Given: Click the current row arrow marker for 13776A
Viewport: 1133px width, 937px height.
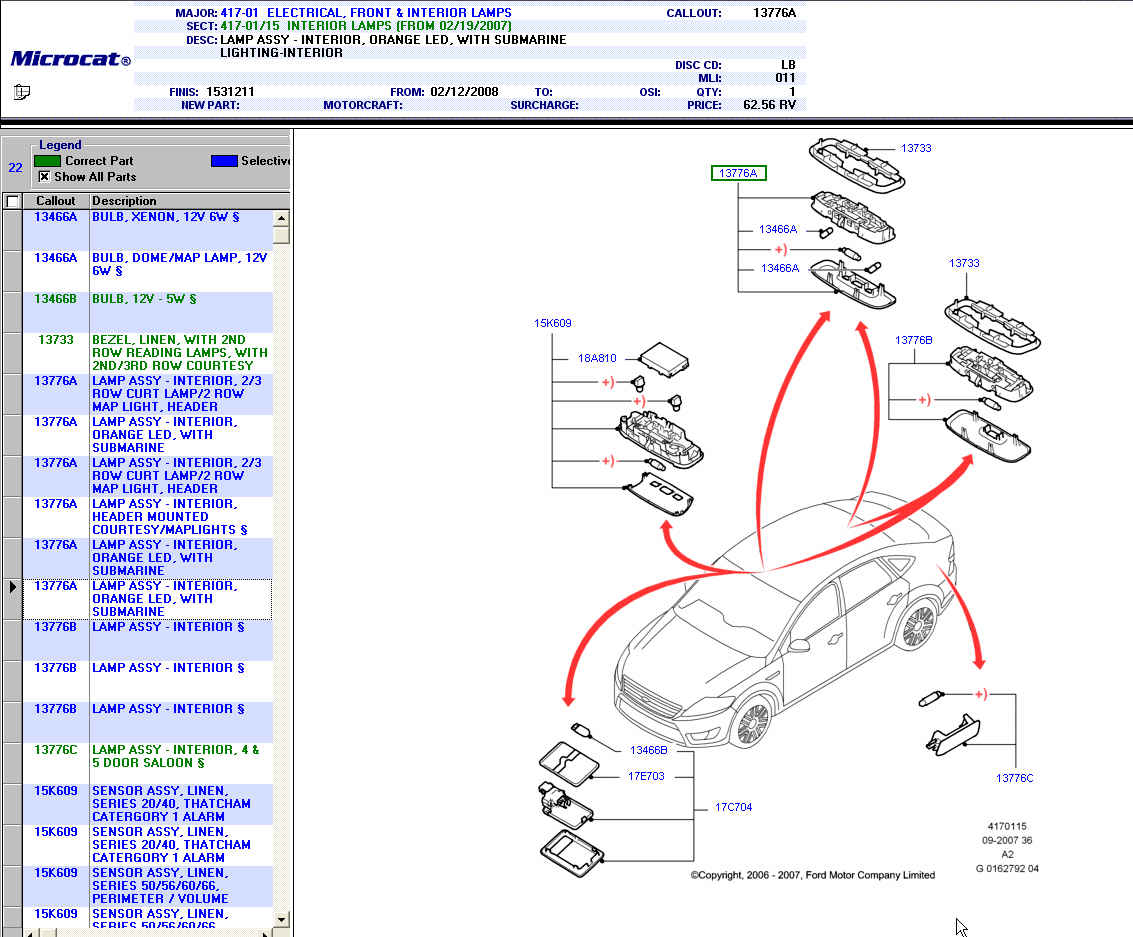Looking at the screenshot, I should point(12,587).
